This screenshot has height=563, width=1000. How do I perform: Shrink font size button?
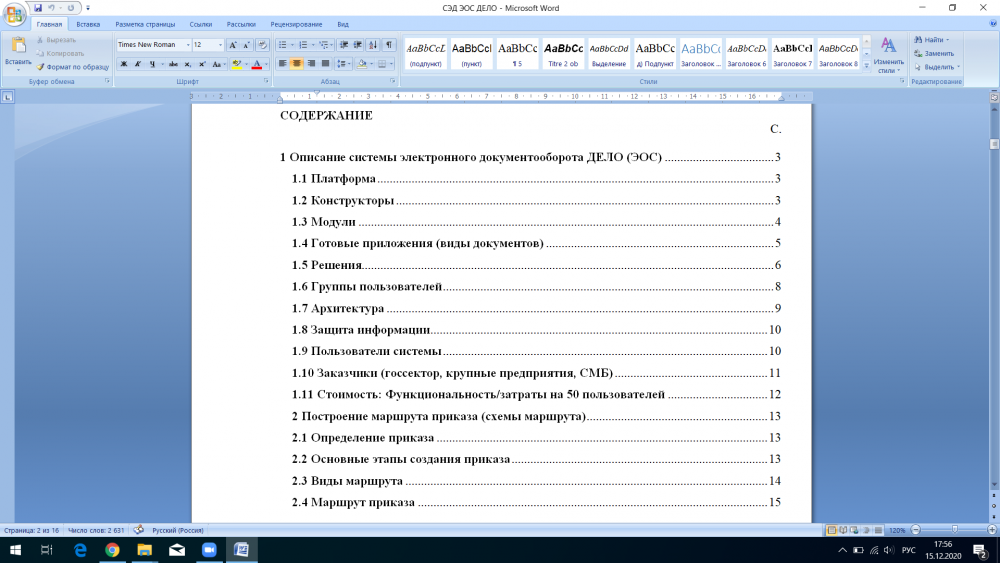(247, 45)
